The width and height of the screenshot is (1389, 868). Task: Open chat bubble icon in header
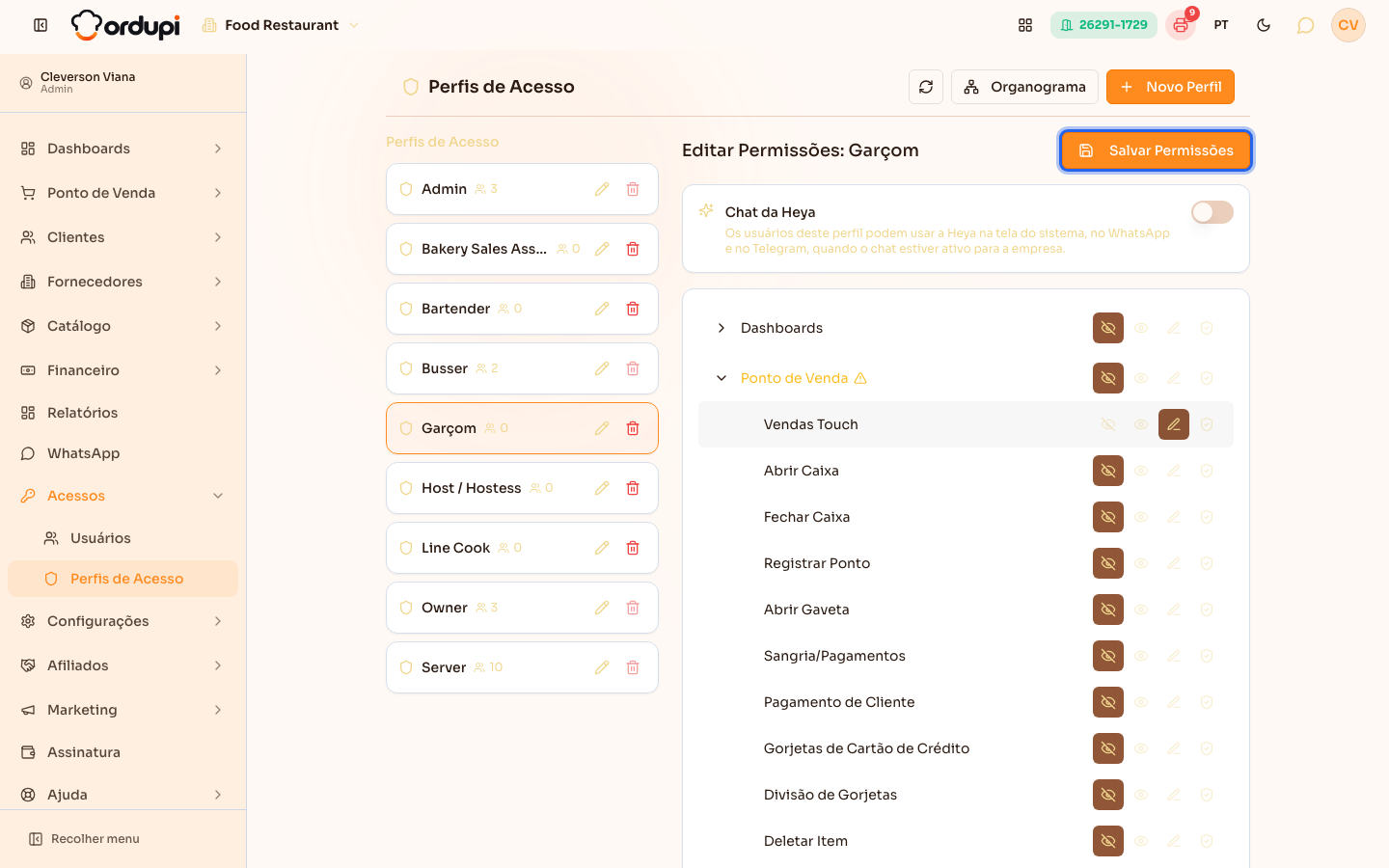[1305, 25]
